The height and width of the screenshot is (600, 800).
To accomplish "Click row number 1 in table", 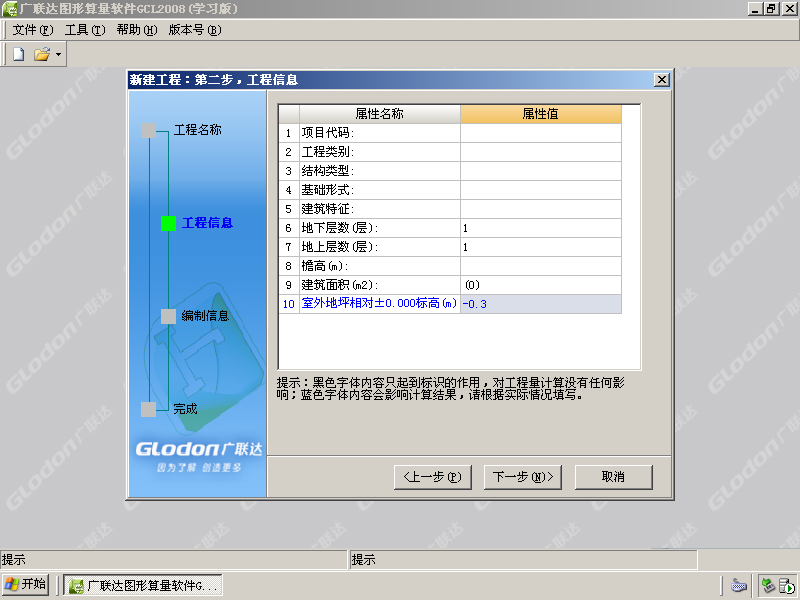I will 289,133.
